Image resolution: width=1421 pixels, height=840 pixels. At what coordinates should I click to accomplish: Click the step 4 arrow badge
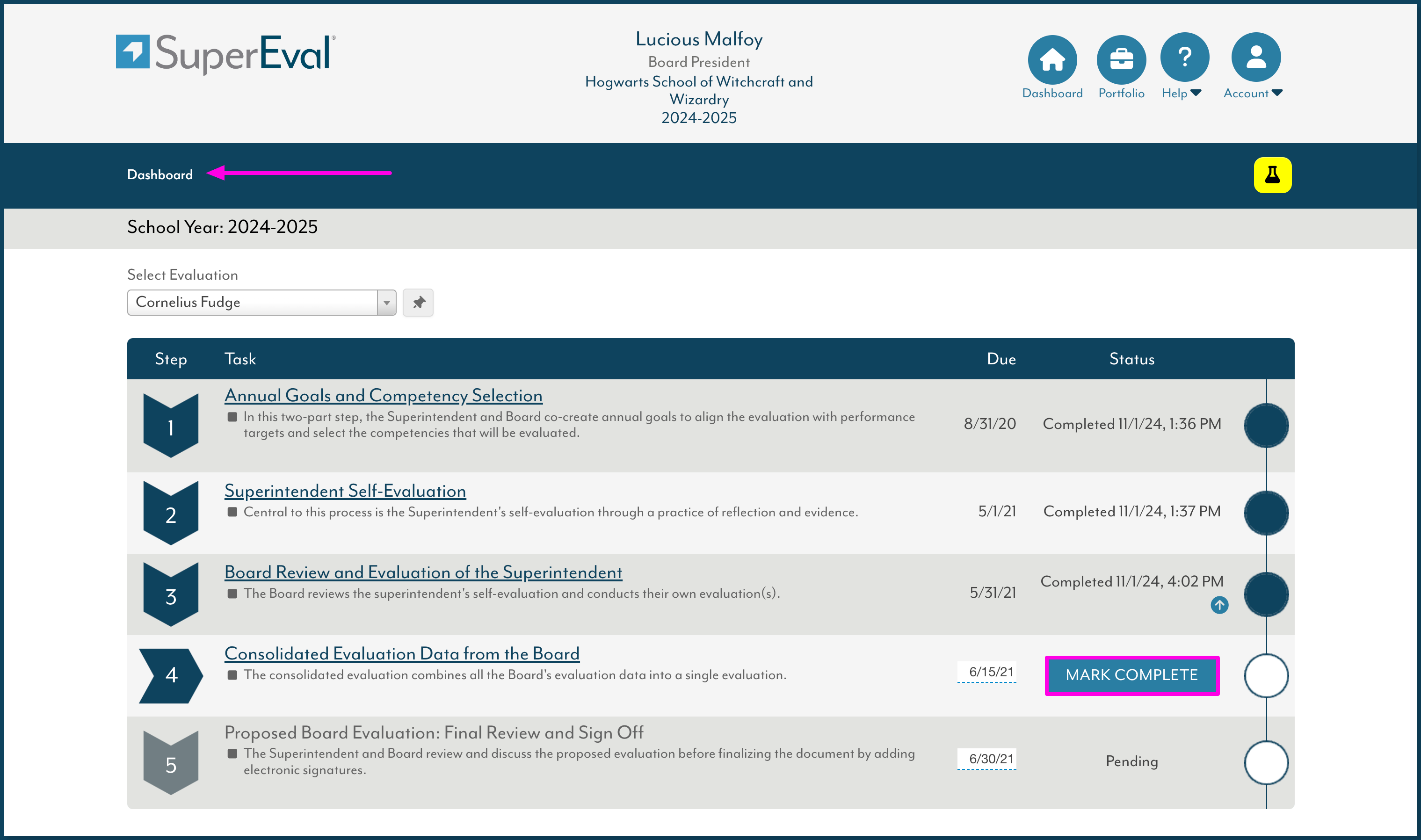coord(171,675)
